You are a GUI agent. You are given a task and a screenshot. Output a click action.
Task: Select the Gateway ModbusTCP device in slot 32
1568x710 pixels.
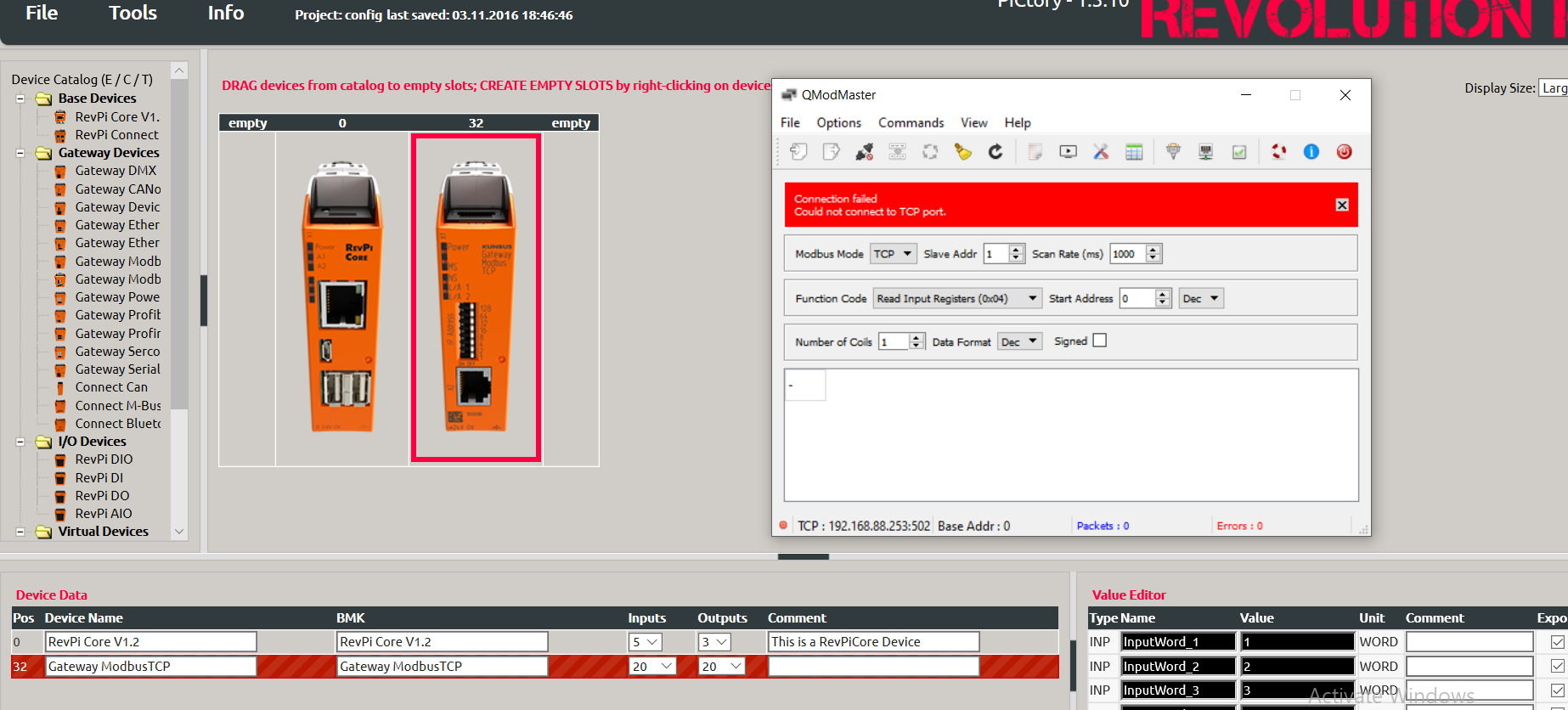click(x=476, y=297)
